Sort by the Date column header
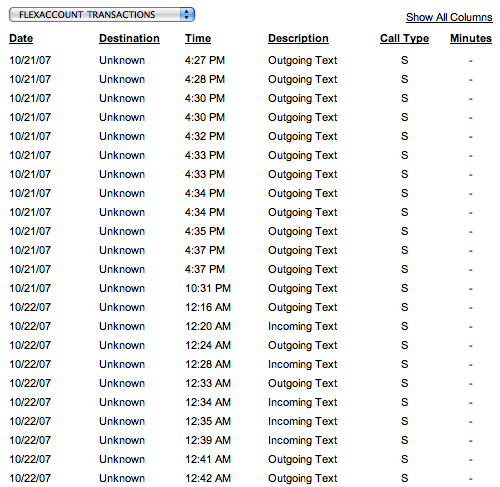The width and height of the screenshot is (500, 487). (x=21, y=38)
